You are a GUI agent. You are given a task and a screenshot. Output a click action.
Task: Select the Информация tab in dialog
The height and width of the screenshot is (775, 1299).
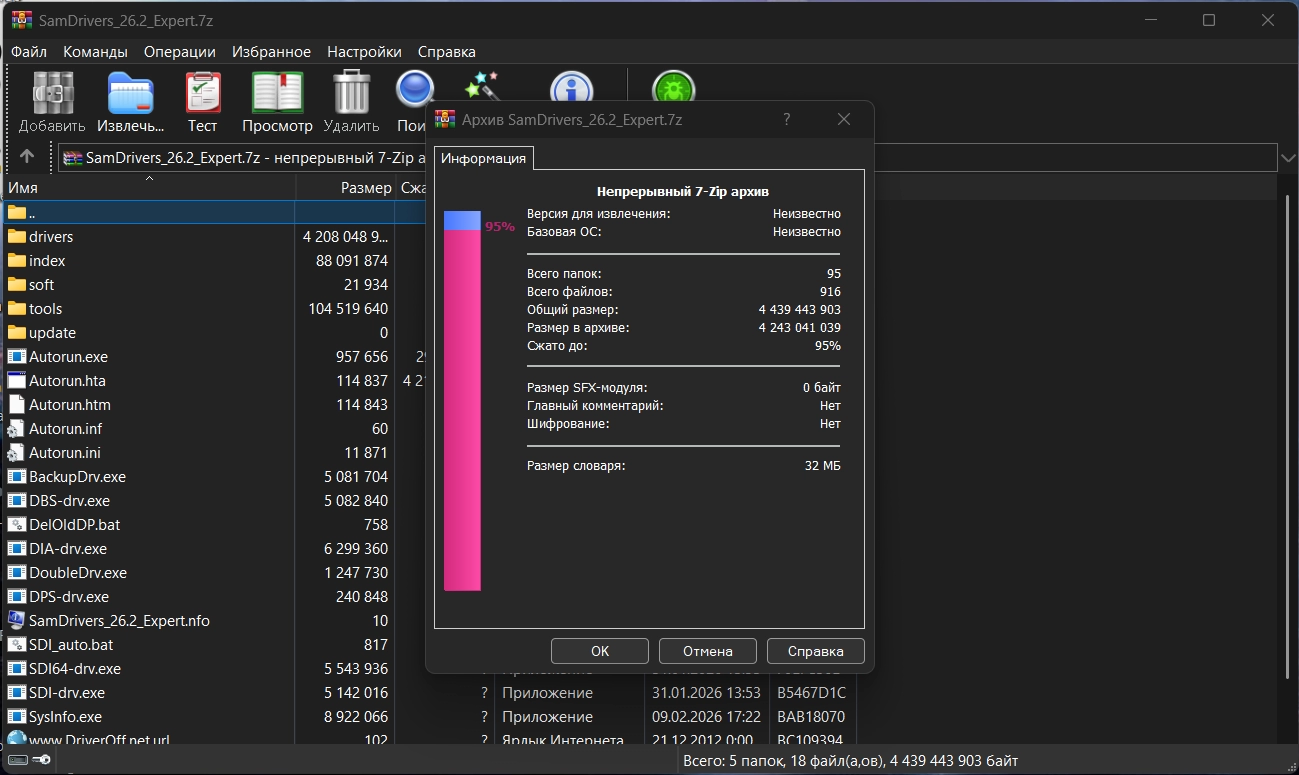[x=483, y=158]
